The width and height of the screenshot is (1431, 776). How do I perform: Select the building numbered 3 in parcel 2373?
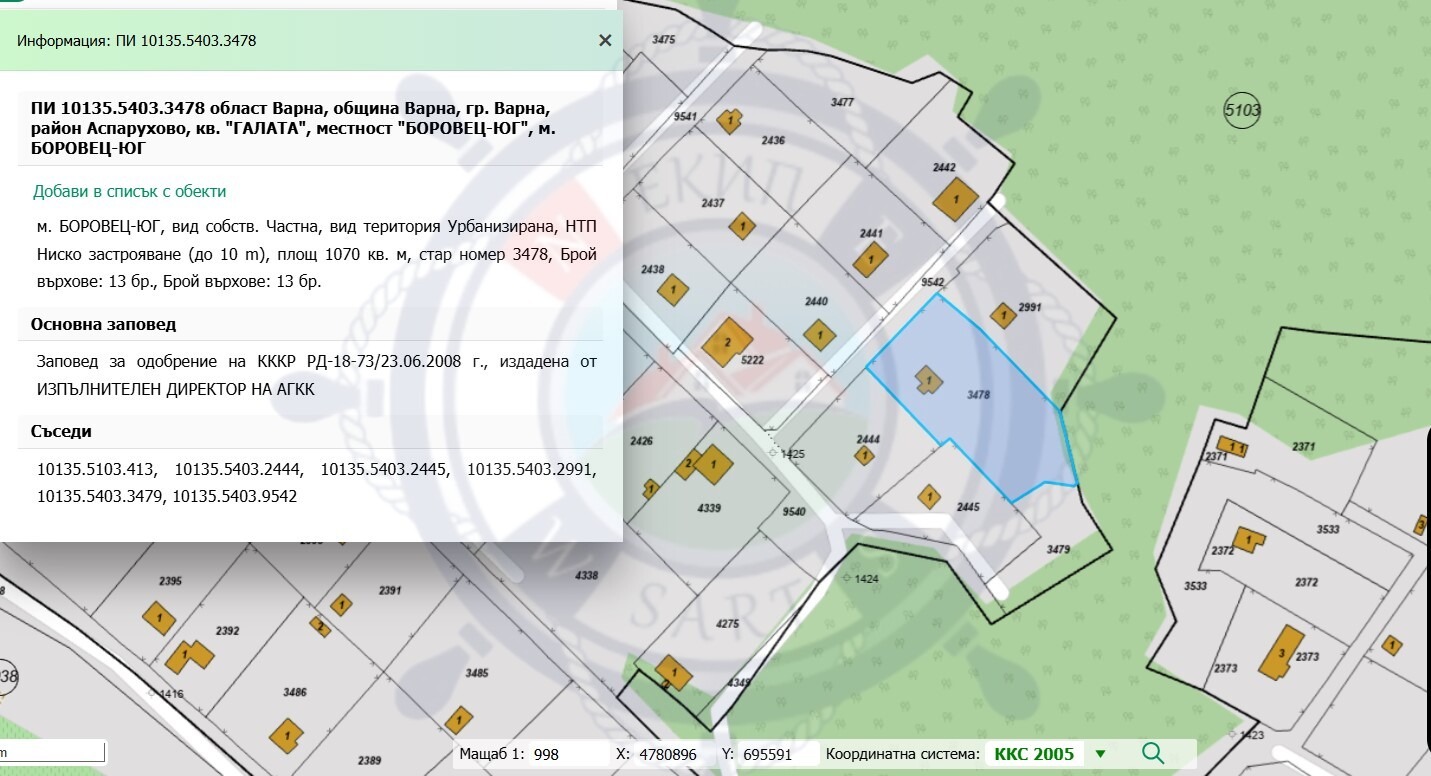pos(1281,653)
